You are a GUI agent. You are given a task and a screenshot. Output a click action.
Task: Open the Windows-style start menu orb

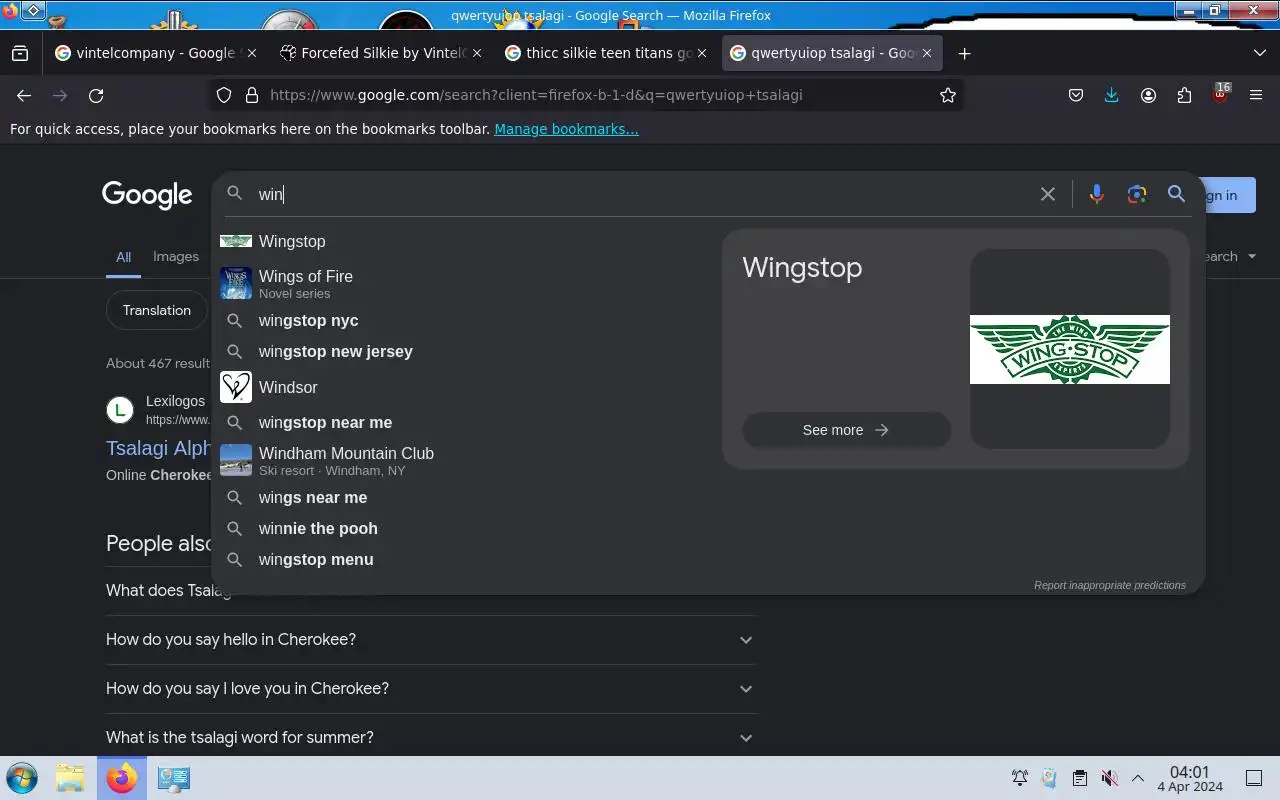[x=22, y=778]
